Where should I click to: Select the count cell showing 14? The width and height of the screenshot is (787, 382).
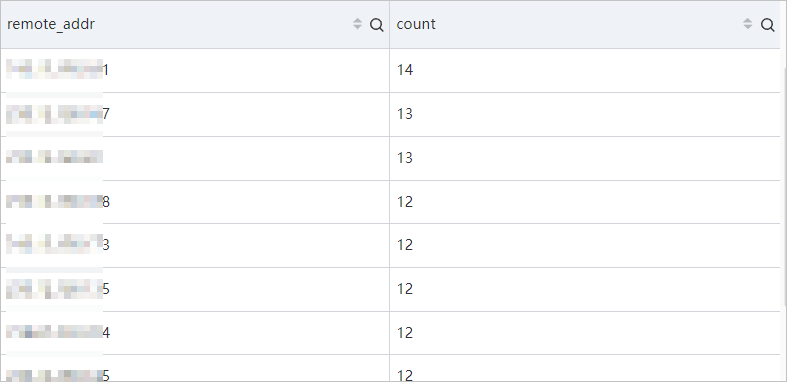(405, 70)
